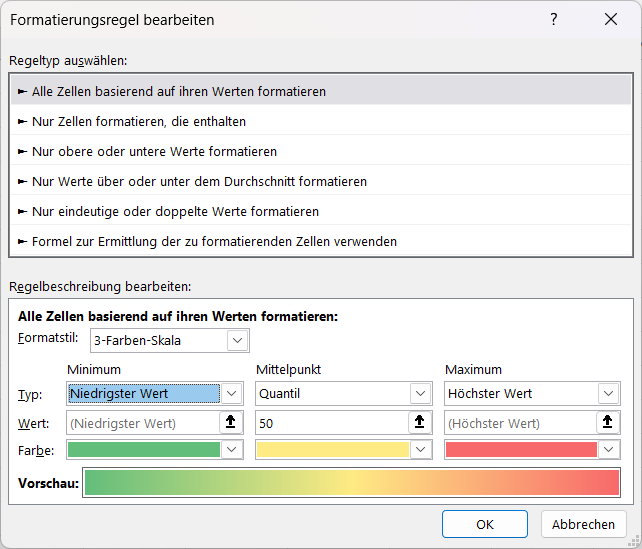Choose 'Nur eindeutige oder doppelte Werte formatieren'
Image resolution: width=642 pixels, height=549 pixels.
tap(175, 211)
